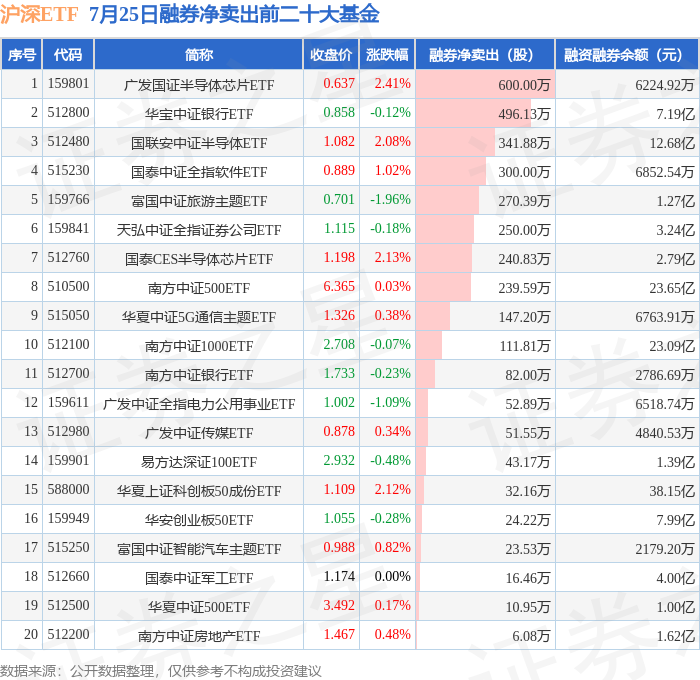Click the 代码 column header
700x680 pixels.
point(68,54)
